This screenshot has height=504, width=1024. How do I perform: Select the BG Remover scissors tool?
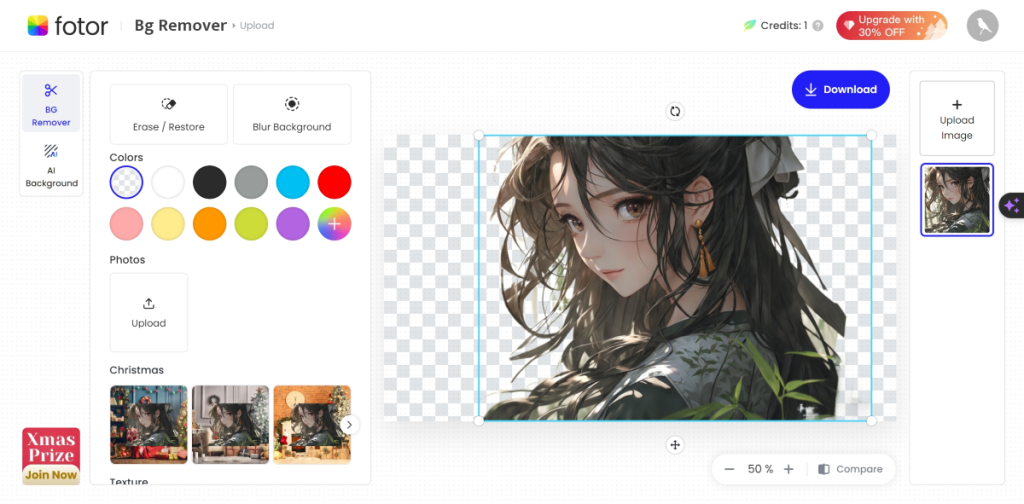click(x=51, y=103)
